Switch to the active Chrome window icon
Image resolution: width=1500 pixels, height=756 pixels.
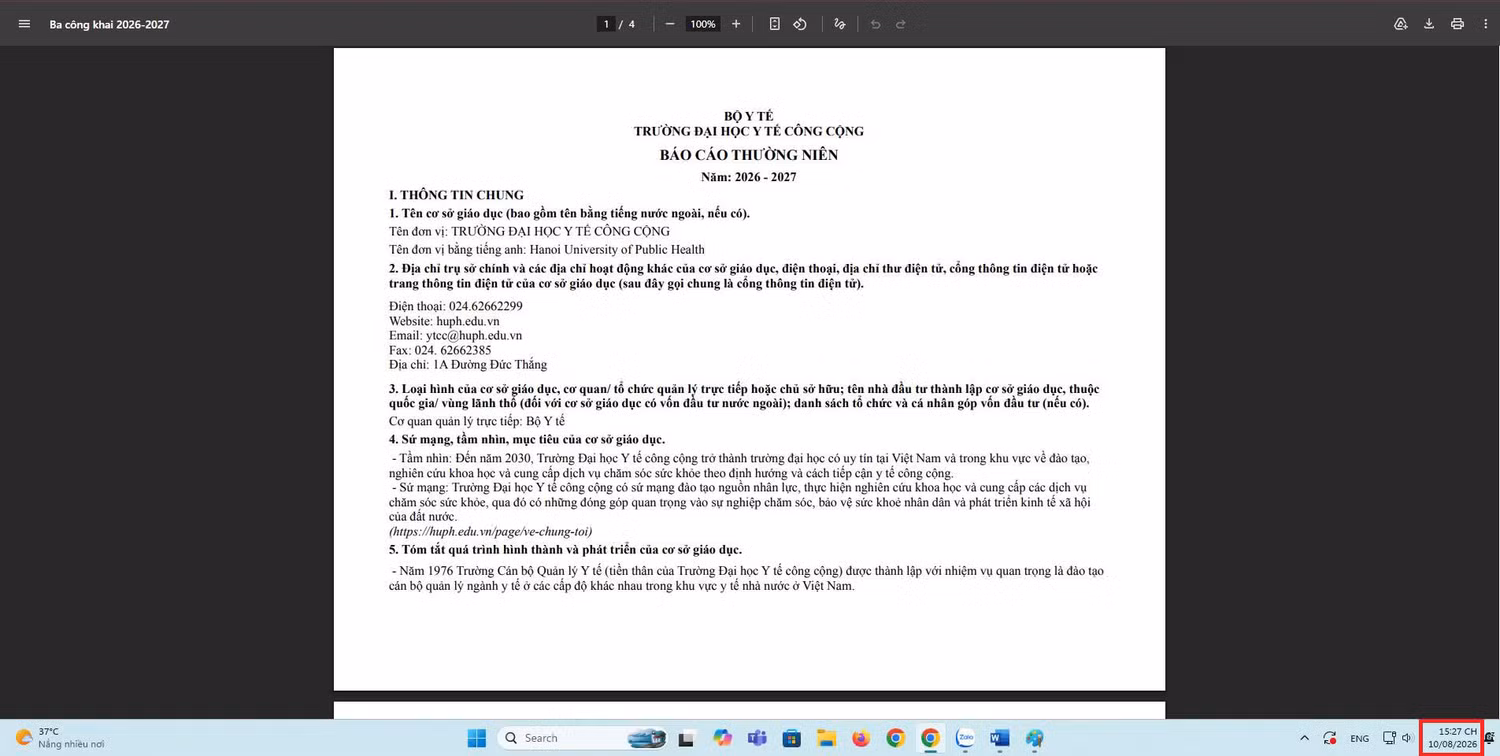click(x=930, y=738)
